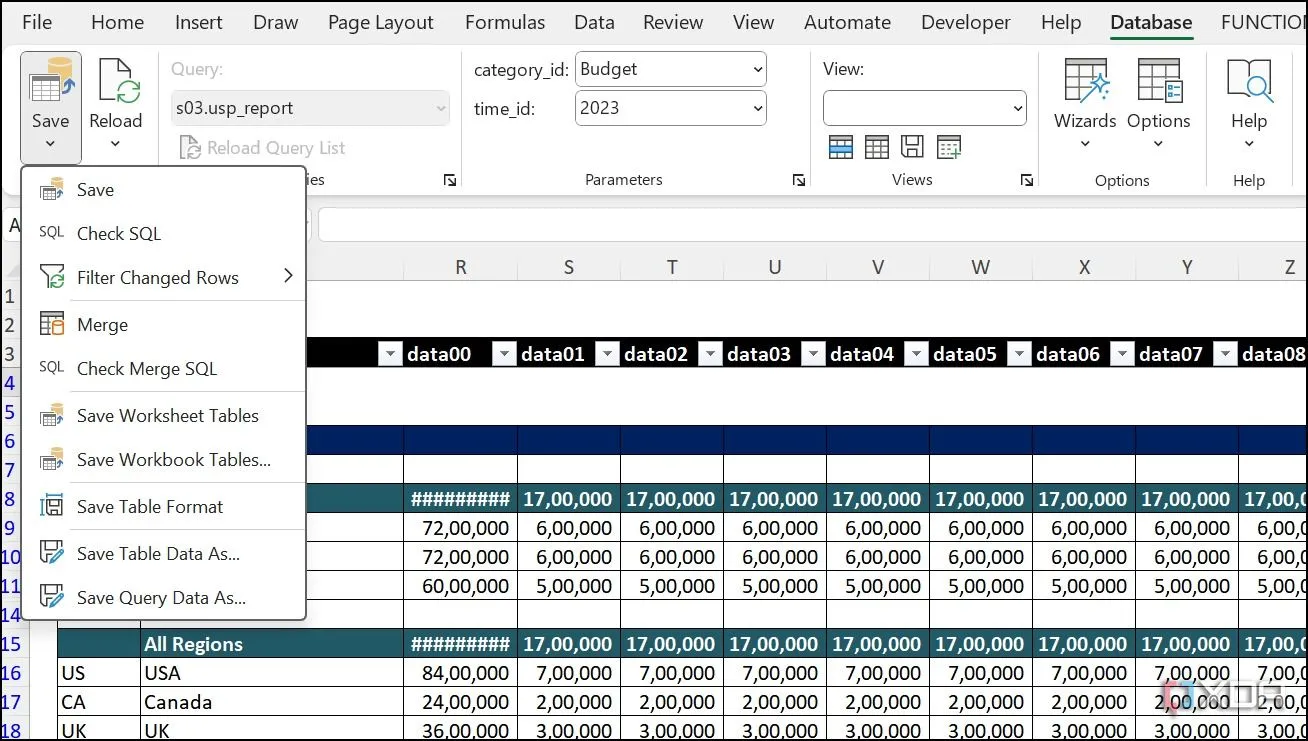Open the View combo box
The image size is (1308, 741).
point(925,108)
